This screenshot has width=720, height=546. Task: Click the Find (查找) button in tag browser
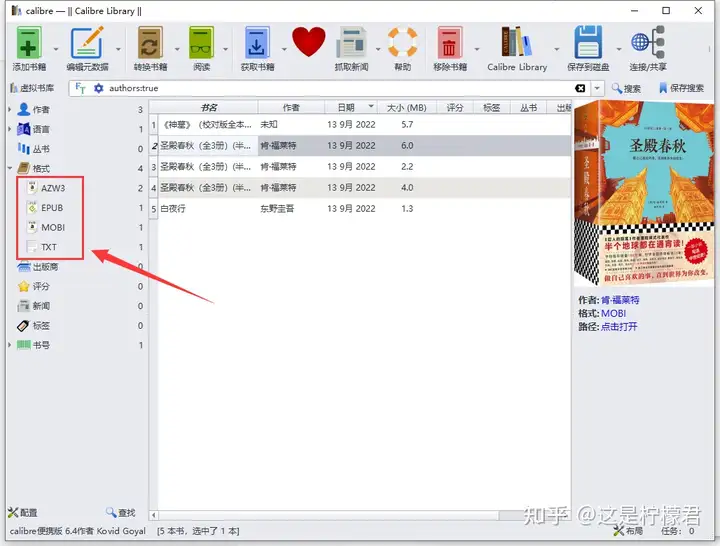(121, 512)
